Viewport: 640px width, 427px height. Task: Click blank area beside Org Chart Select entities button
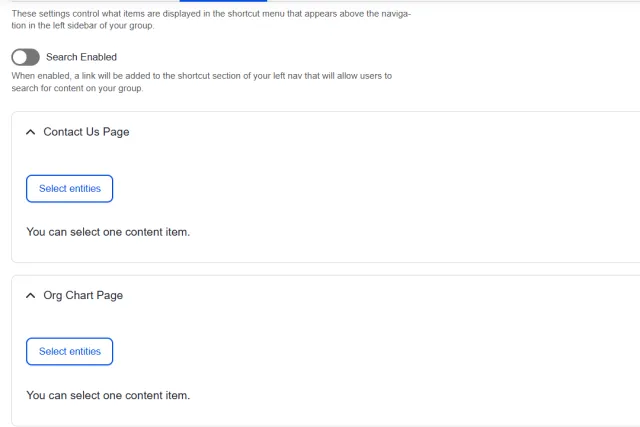pos(350,352)
